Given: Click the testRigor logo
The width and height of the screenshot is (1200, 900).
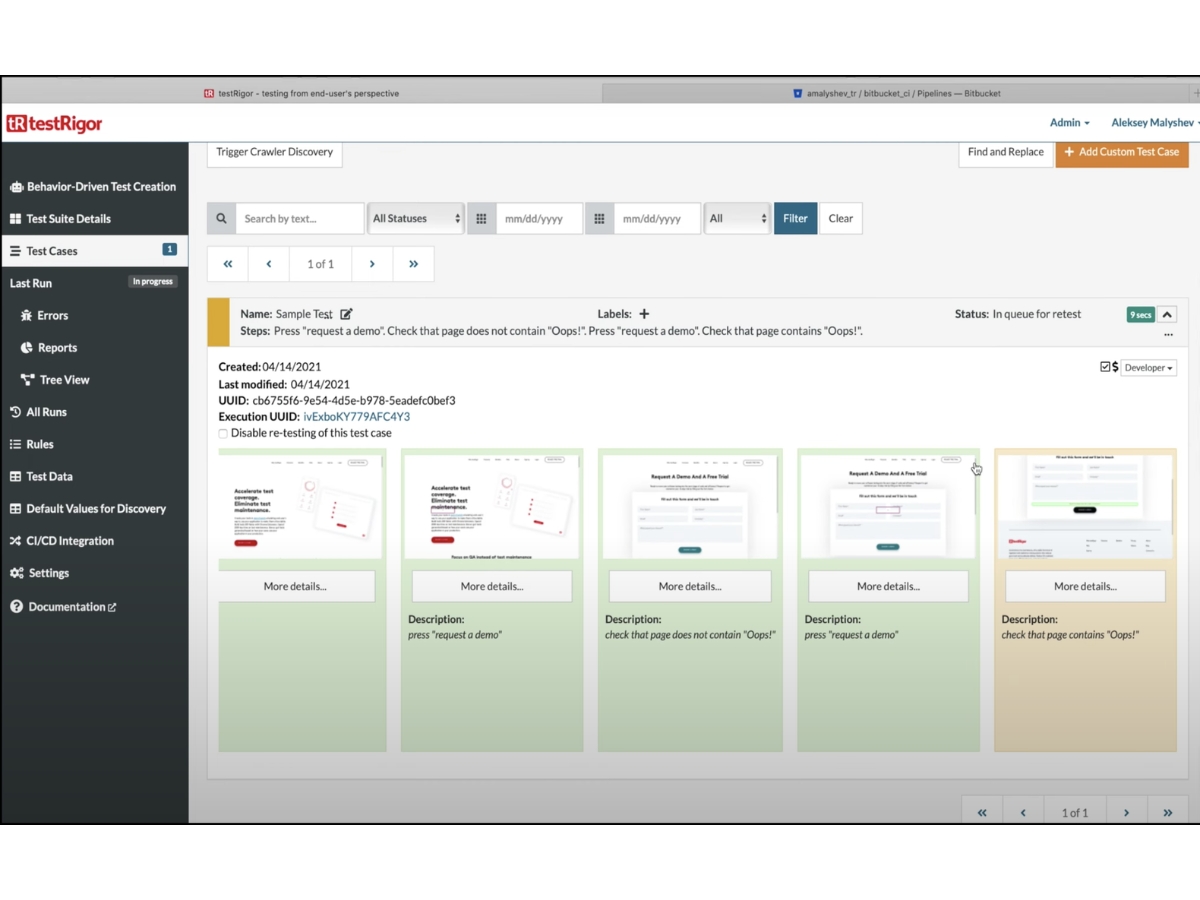Looking at the screenshot, I should 54,124.
